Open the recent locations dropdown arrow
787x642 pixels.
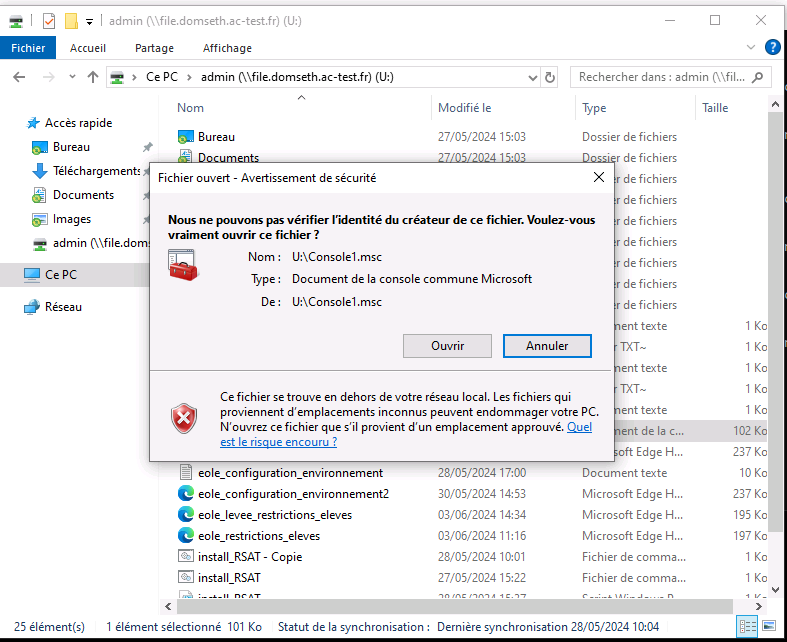71,77
